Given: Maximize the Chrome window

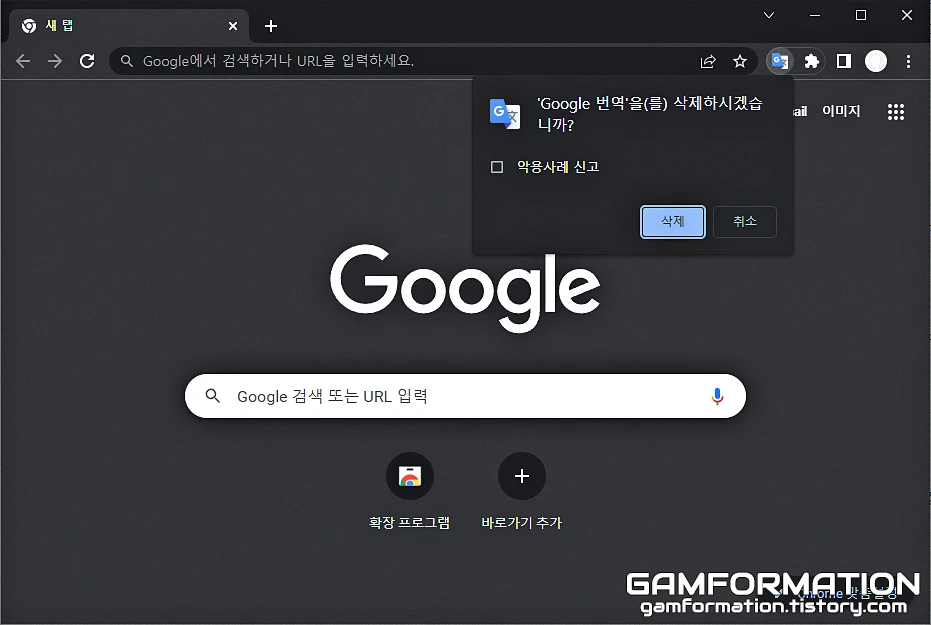Looking at the screenshot, I should (x=861, y=15).
